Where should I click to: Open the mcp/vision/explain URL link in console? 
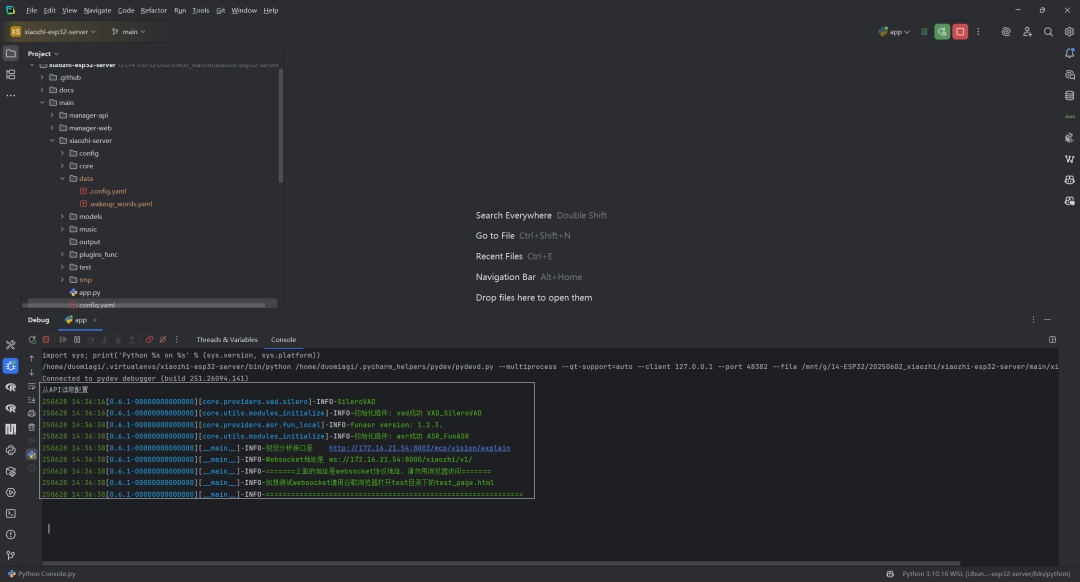(419, 448)
